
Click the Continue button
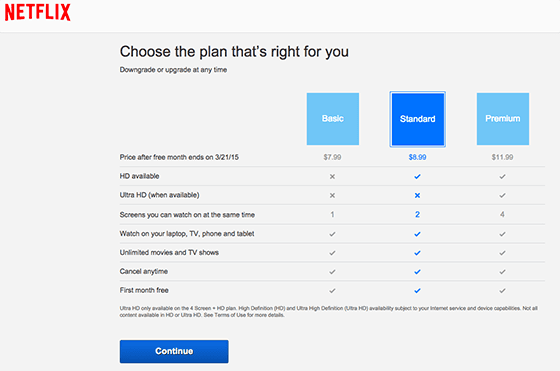click(174, 351)
